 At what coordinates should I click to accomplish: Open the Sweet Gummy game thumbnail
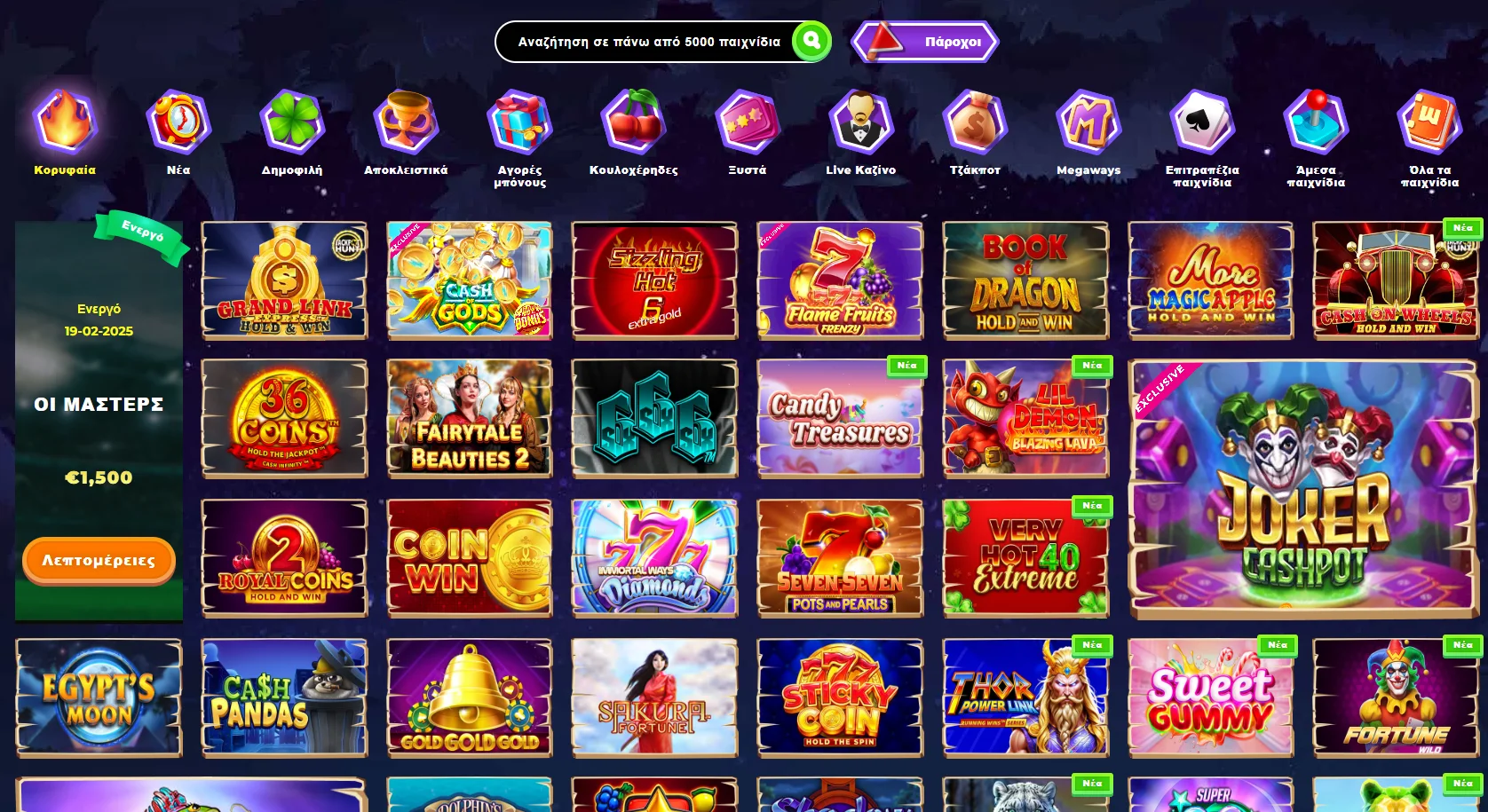(1211, 698)
